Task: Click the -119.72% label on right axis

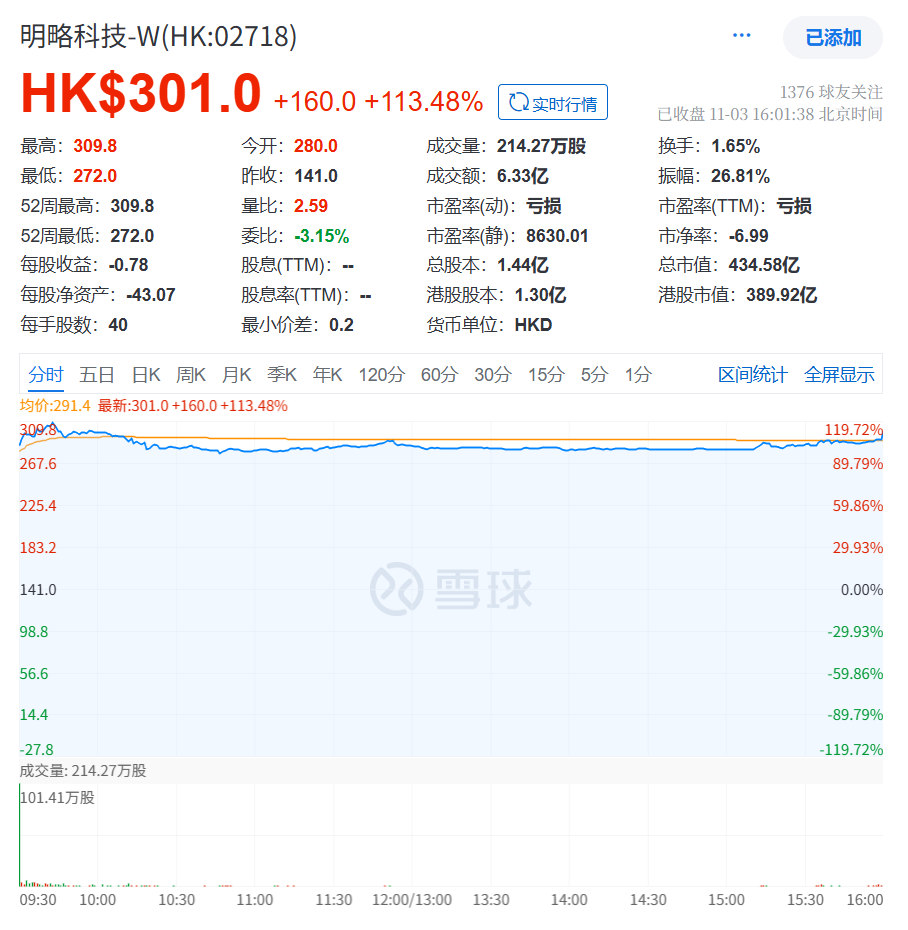Action: 851,750
